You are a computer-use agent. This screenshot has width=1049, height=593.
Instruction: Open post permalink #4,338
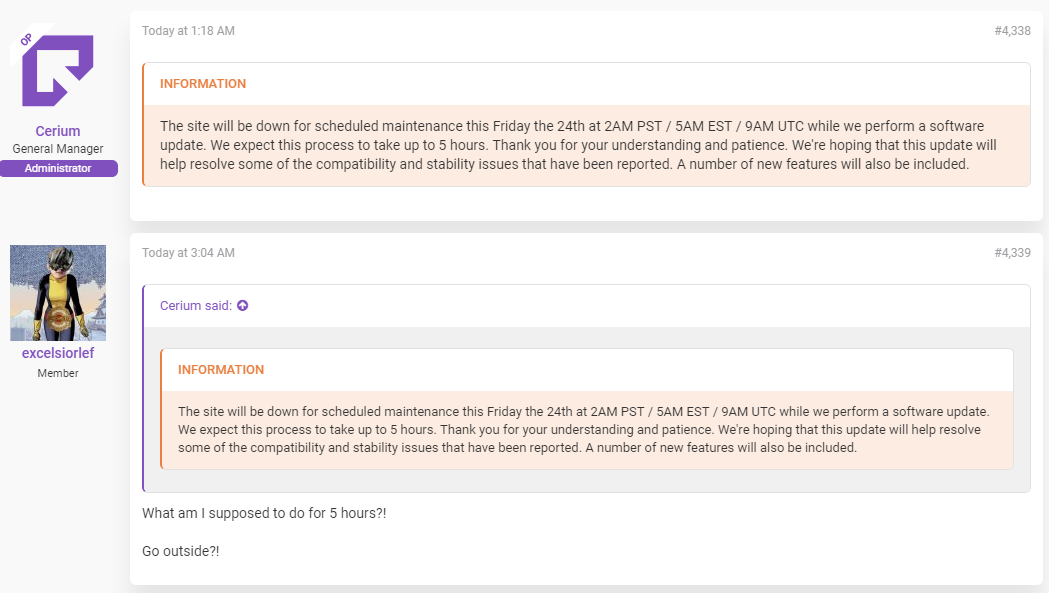[1012, 31]
